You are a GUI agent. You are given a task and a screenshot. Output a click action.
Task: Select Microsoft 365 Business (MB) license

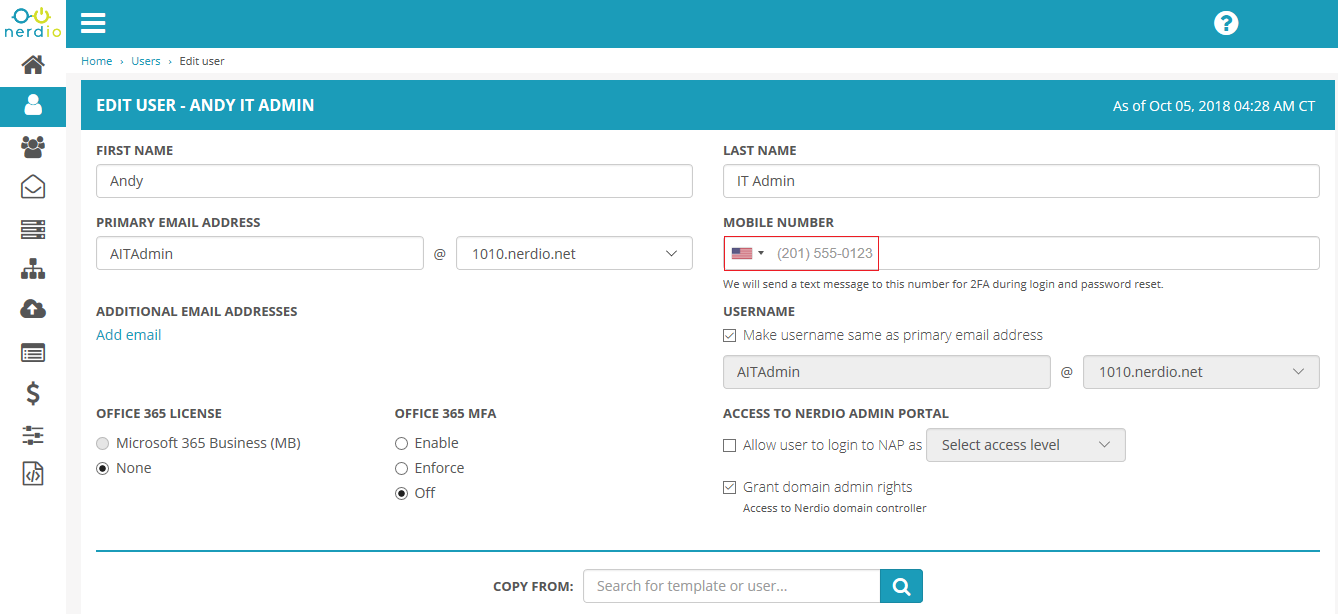[x=102, y=443]
